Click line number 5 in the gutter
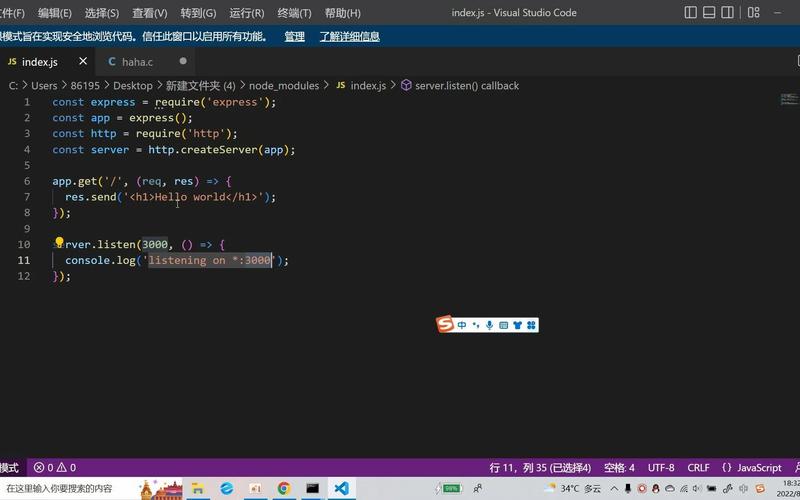 coord(27,165)
